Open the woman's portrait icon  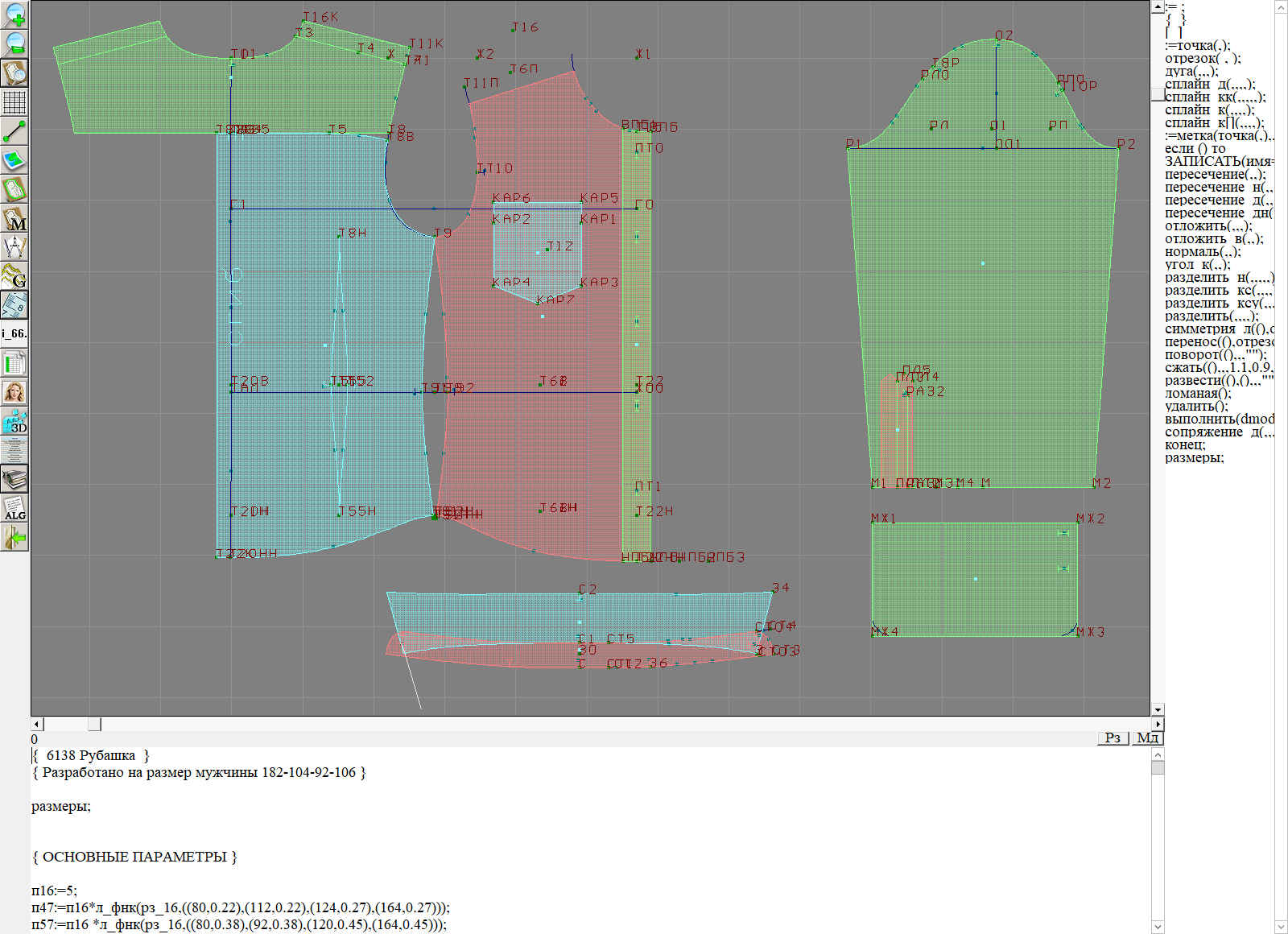coord(14,392)
